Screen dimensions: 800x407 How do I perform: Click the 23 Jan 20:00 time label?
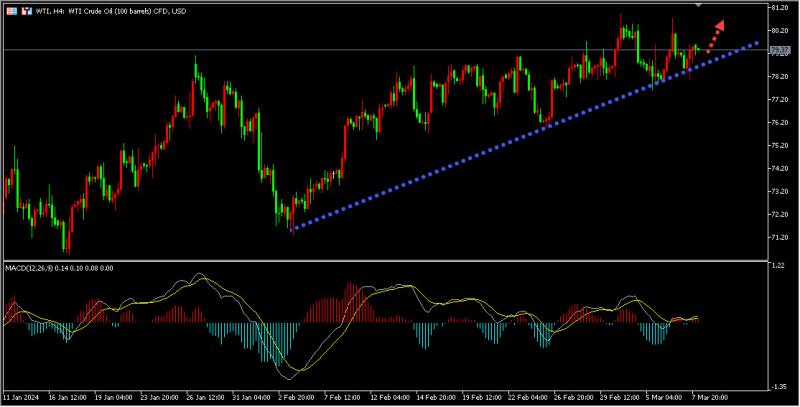point(160,397)
